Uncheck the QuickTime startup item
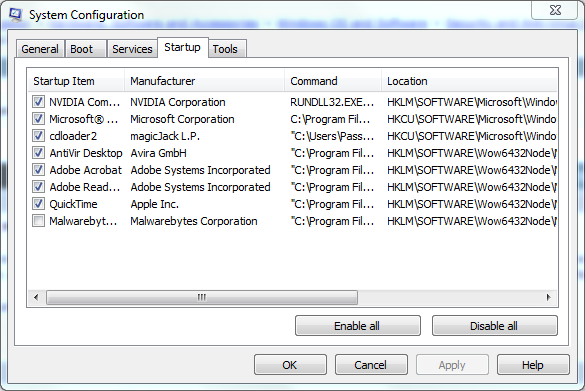Viewport: 585px width, 391px height. coord(38,204)
